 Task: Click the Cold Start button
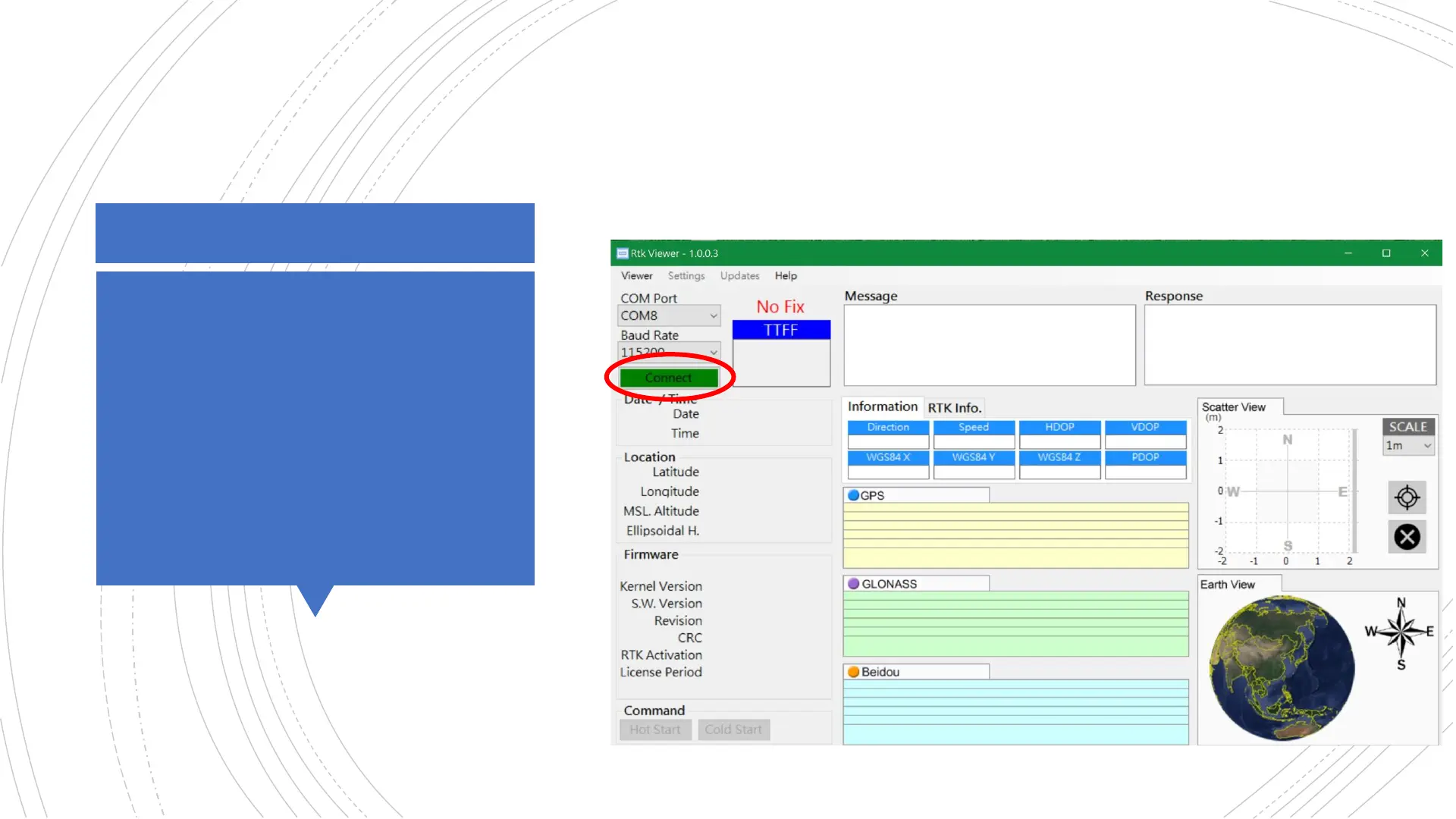pyautogui.click(x=733, y=730)
